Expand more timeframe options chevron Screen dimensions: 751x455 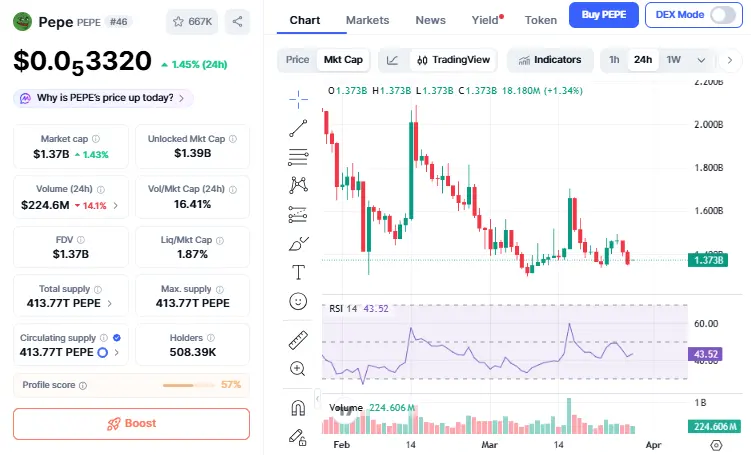(x=702, y=60)
